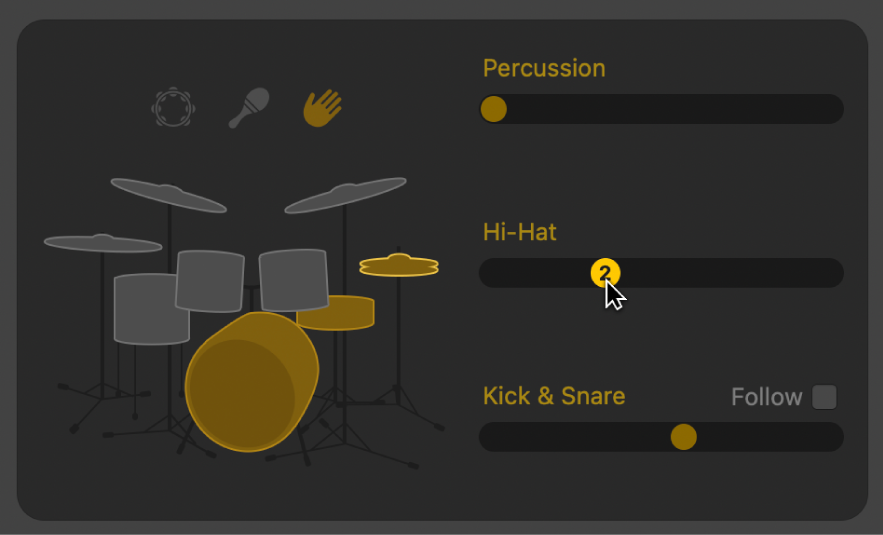Click the right rack tom
Screen dimensions: 883x535
point(293,280)
